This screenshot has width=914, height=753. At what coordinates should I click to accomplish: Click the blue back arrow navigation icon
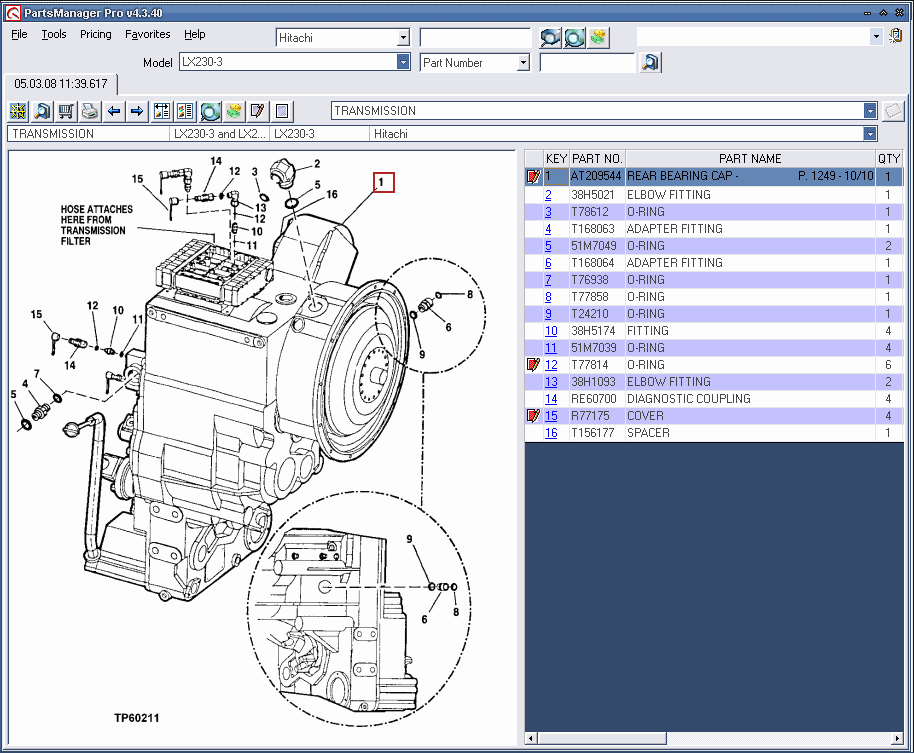[114, 111]
